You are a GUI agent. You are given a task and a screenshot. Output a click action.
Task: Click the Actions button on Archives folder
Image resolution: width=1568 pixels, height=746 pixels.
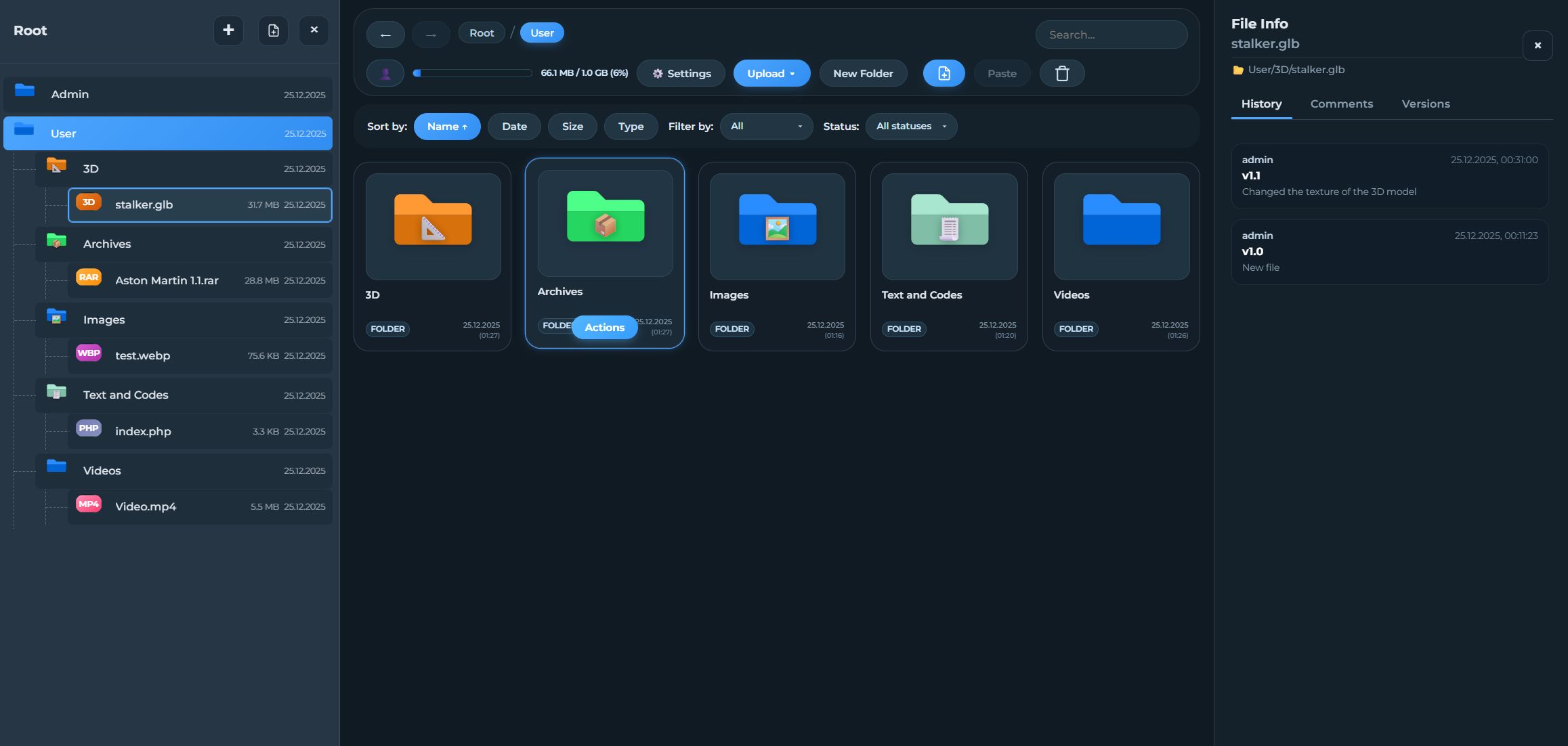tap(604, 328)
